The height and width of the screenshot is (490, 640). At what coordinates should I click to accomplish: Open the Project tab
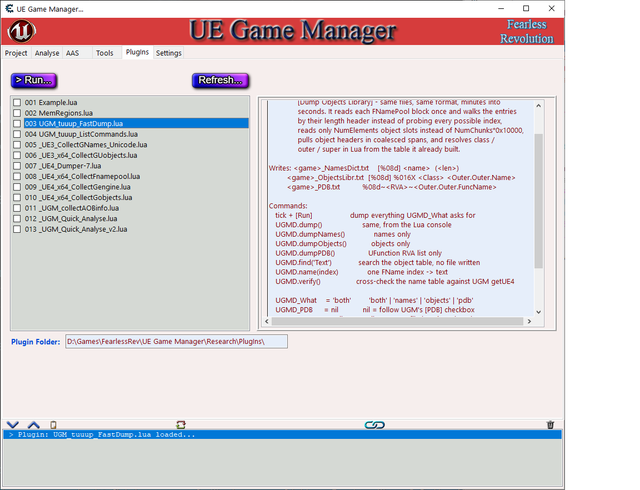pos(16,53)
